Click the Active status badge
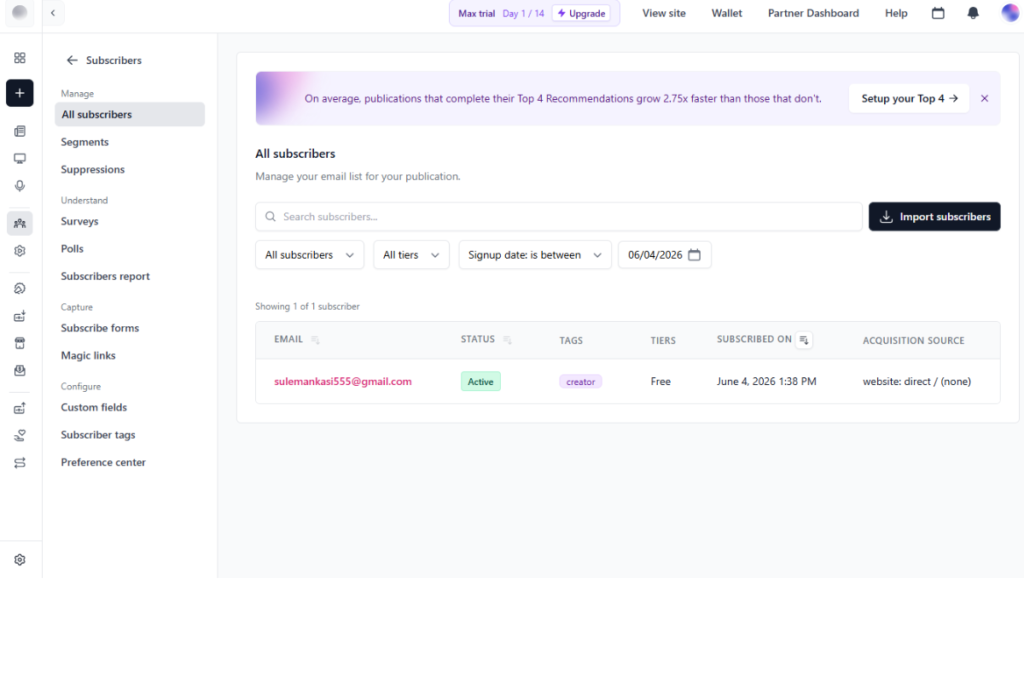 pyautogui.click(x=481, y=381)
